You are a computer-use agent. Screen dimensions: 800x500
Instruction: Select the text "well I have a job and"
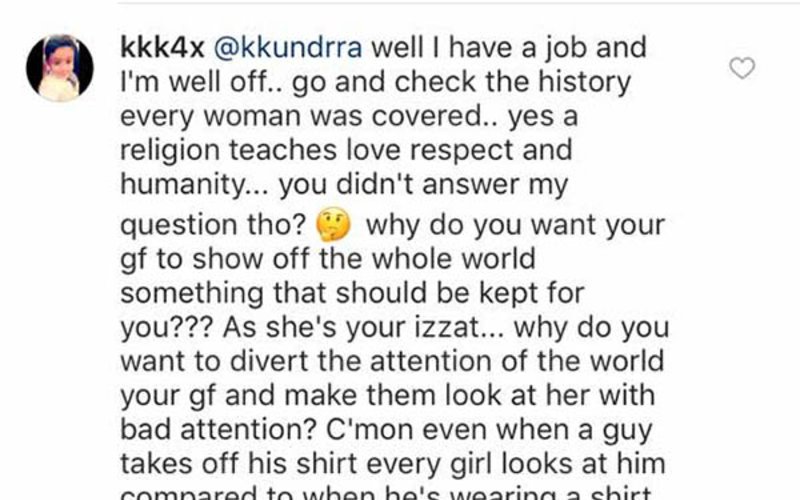coord(509,47)
